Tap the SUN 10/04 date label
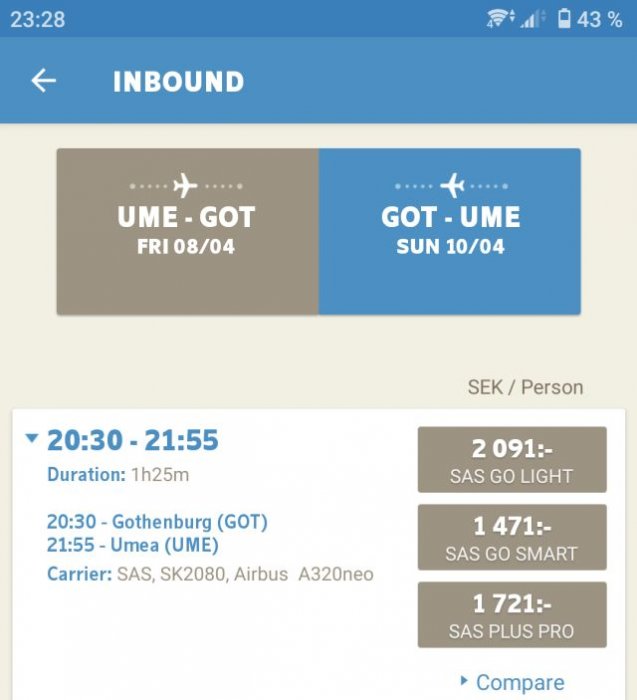637x700 pixels. tap(450, 247)
